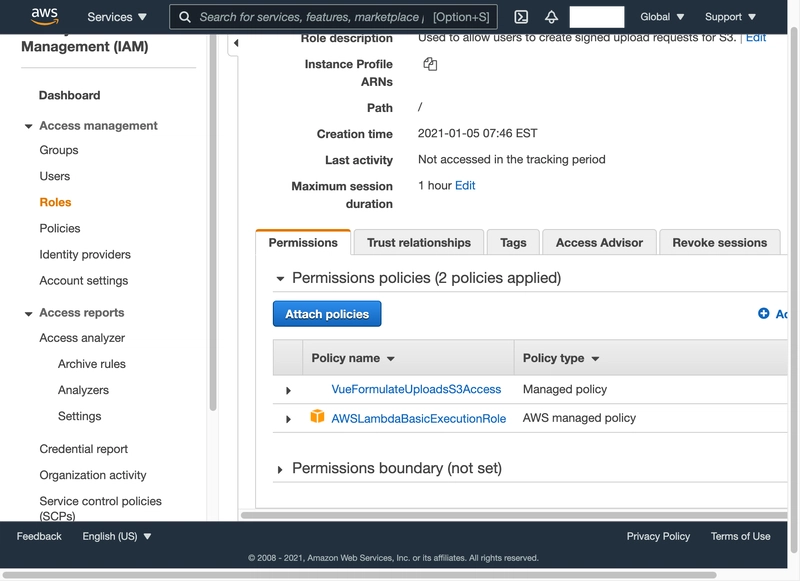Open the Services dropdown menu
Image resolution: width=800 pixels, height=581 pixels.
click(116, 17)
